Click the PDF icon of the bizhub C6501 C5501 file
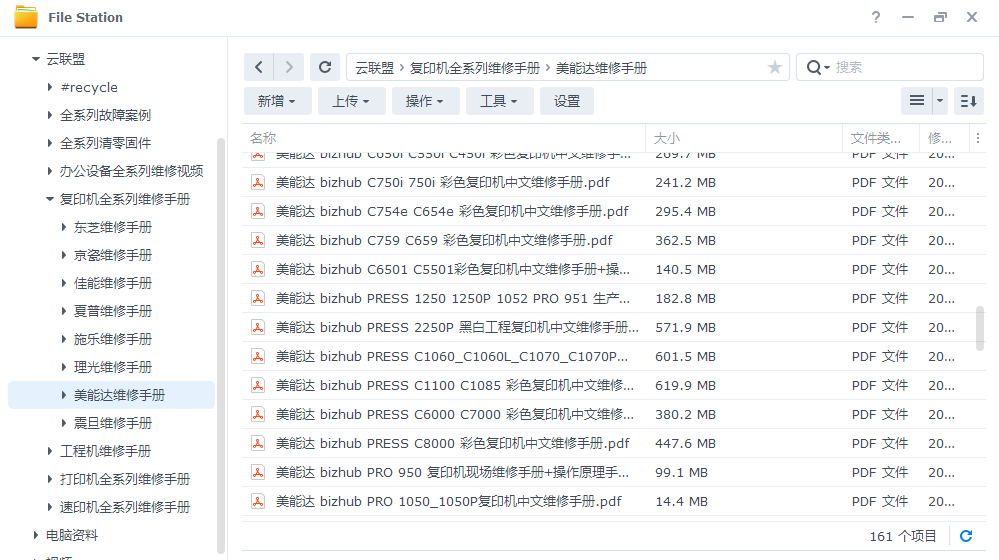 258,269
